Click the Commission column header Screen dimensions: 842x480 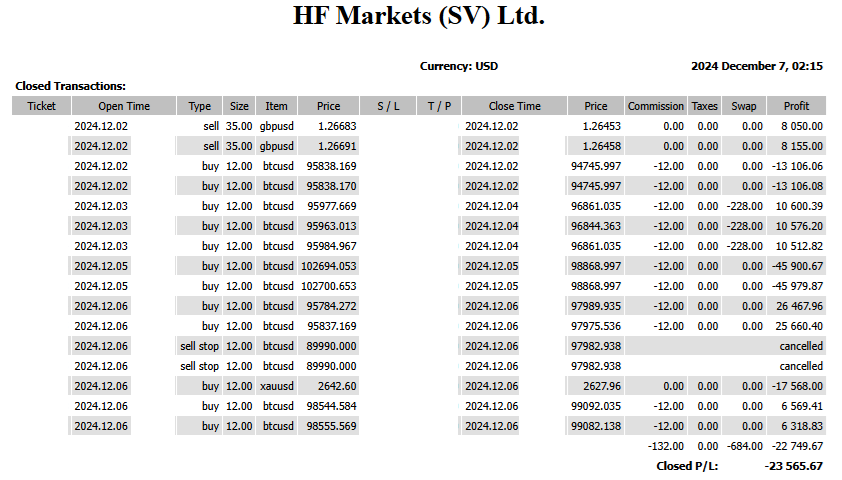pos(656,106)
